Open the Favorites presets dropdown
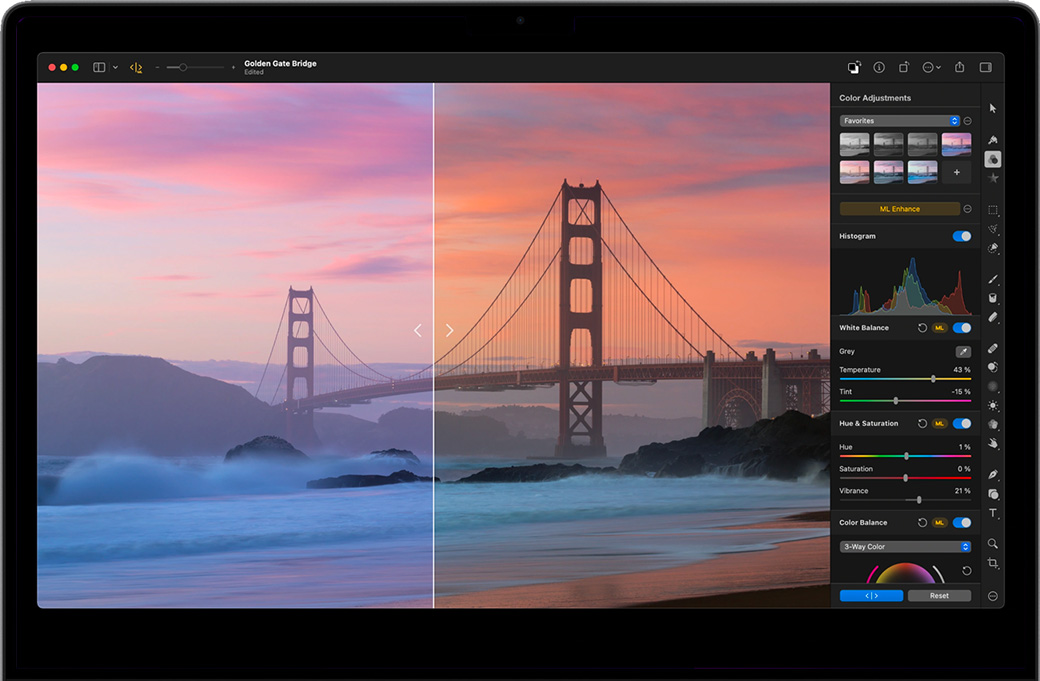This screenshot has width=1040, height=681. 899,121
